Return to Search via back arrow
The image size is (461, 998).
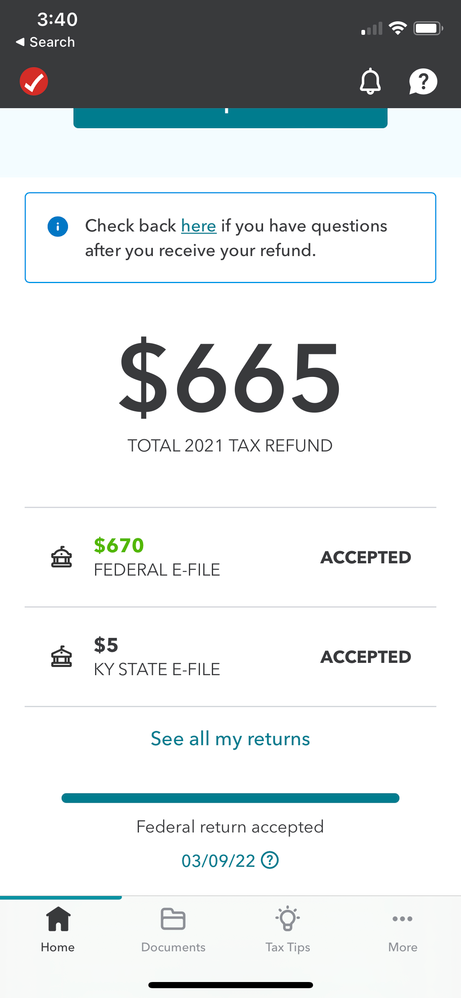[x=45, y=42]
